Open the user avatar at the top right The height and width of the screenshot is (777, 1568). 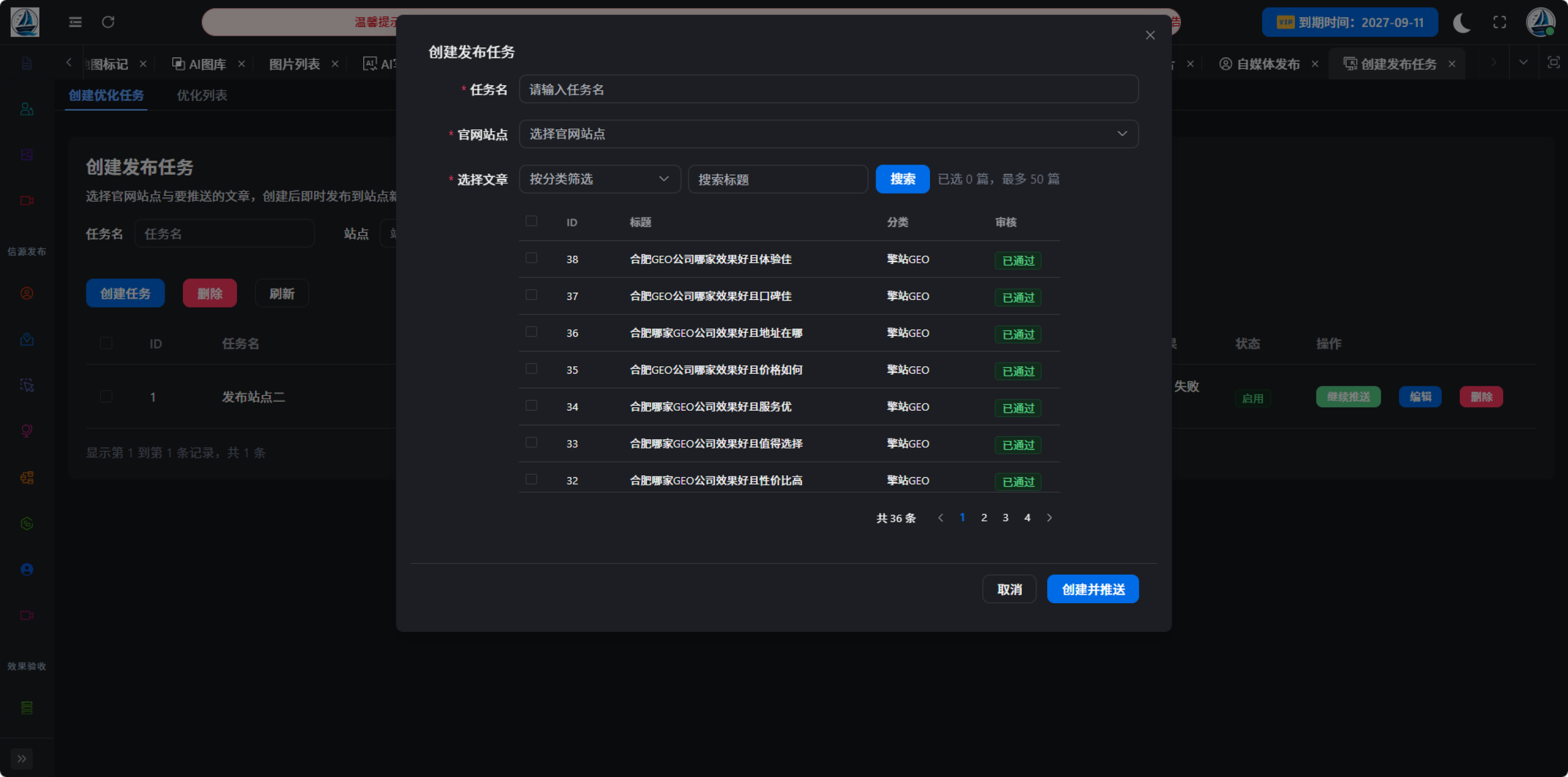(x=1540, y=23)
